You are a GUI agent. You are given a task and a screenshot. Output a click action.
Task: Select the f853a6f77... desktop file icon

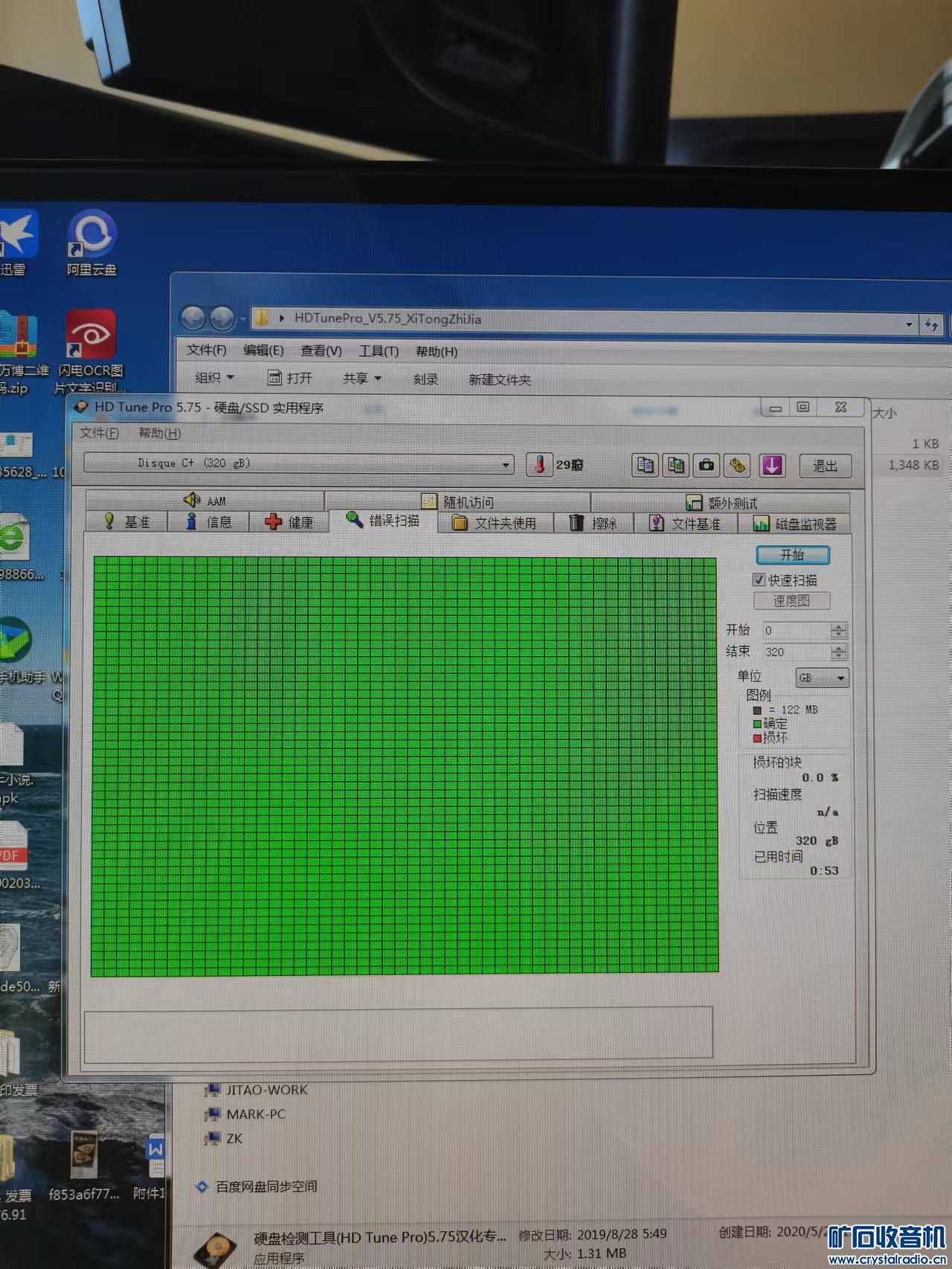pyautogui.click(x=84, y=1166)
